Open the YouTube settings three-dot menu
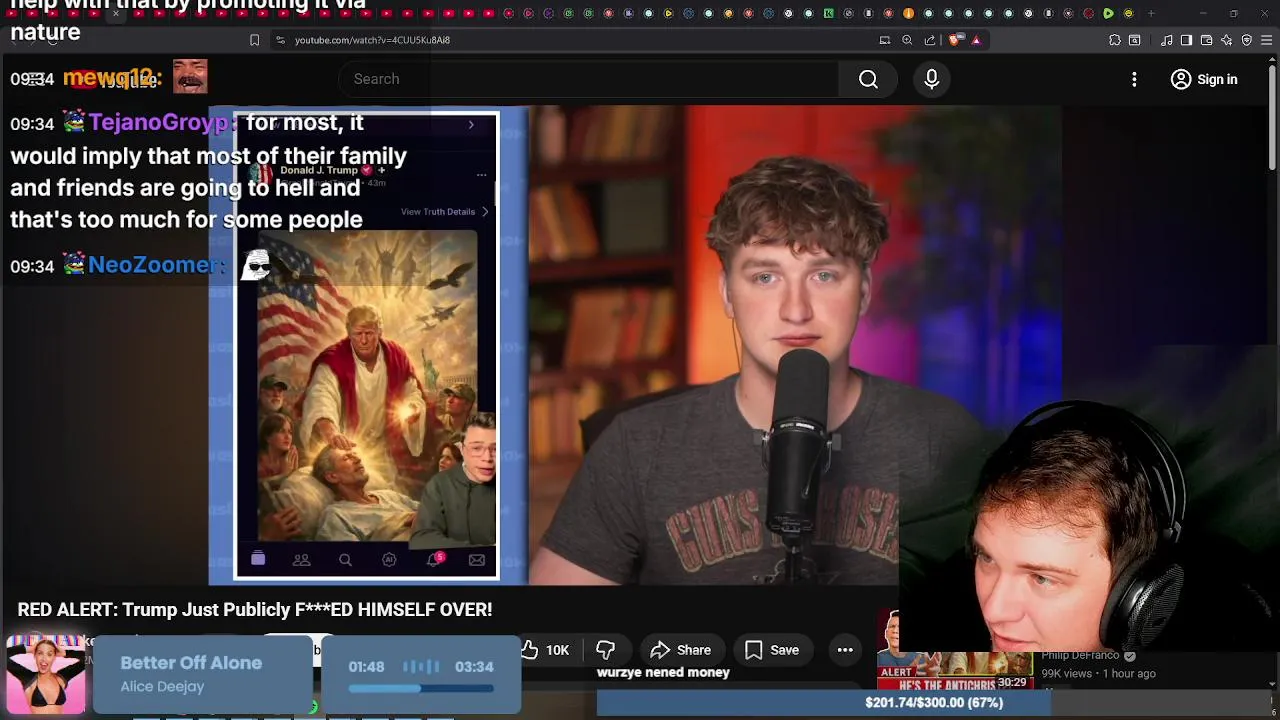The image size is (1280, 720). coord(1134,79)
